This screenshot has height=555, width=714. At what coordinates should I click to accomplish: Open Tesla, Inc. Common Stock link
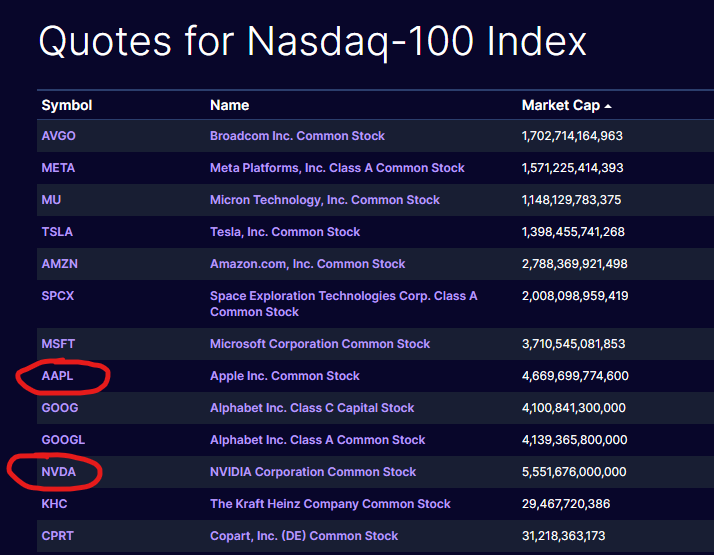click(285, 232)
